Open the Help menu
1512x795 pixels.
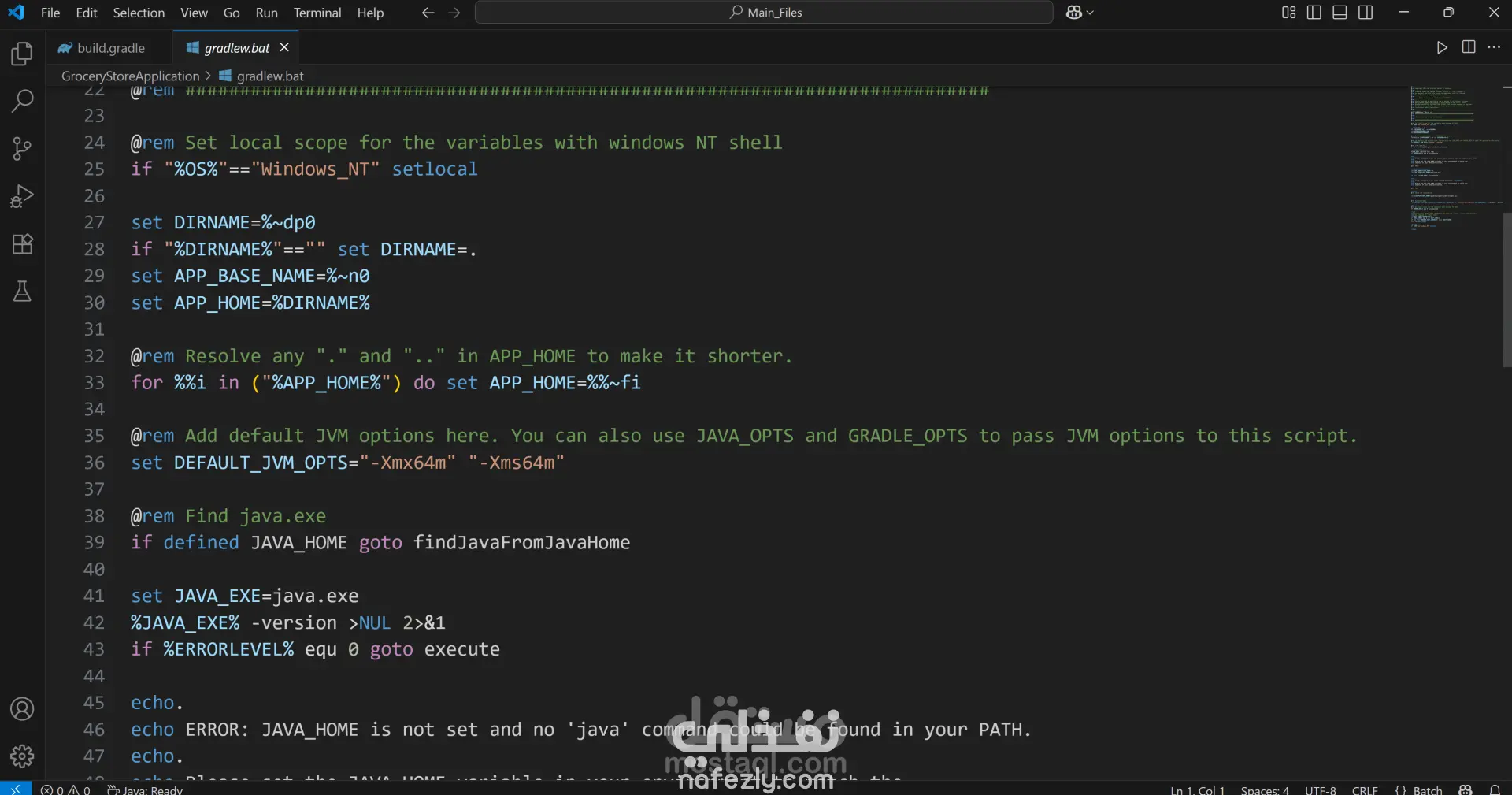370,13
